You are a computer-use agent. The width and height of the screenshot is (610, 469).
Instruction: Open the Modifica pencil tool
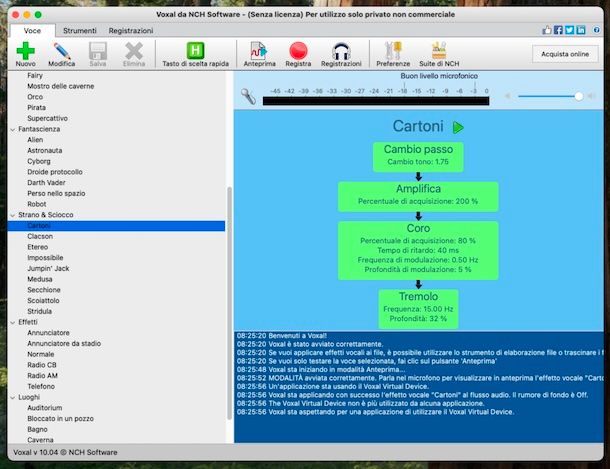pyautogui.click(x=62, y=54)
